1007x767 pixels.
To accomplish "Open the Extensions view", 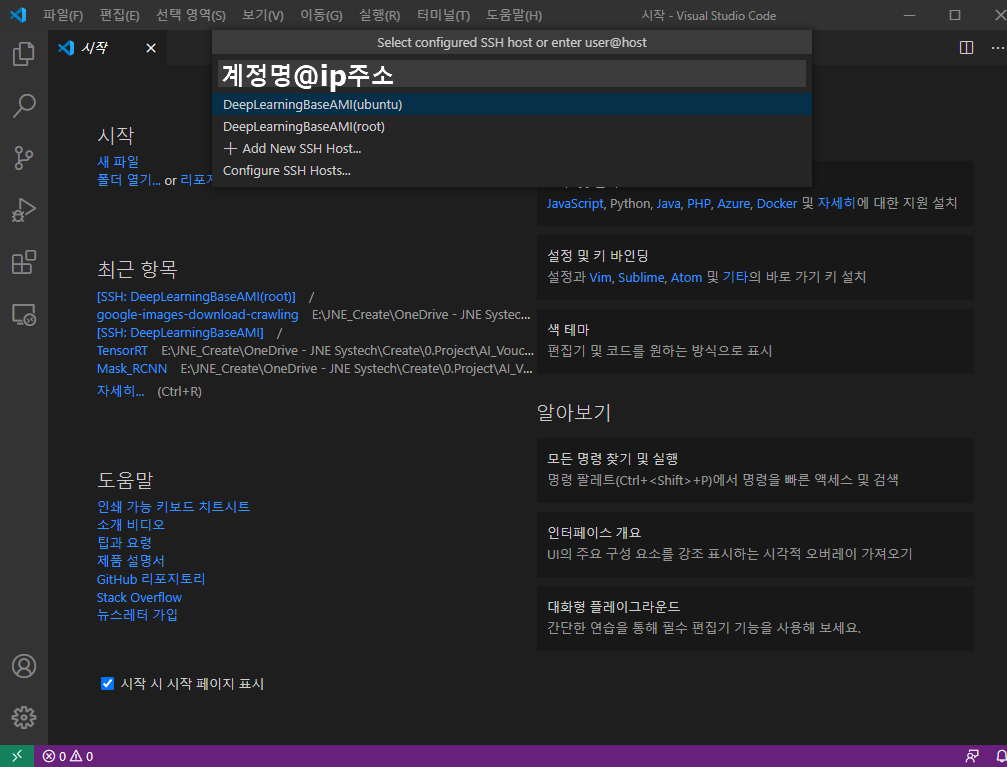I will click(x=24, y=262).
